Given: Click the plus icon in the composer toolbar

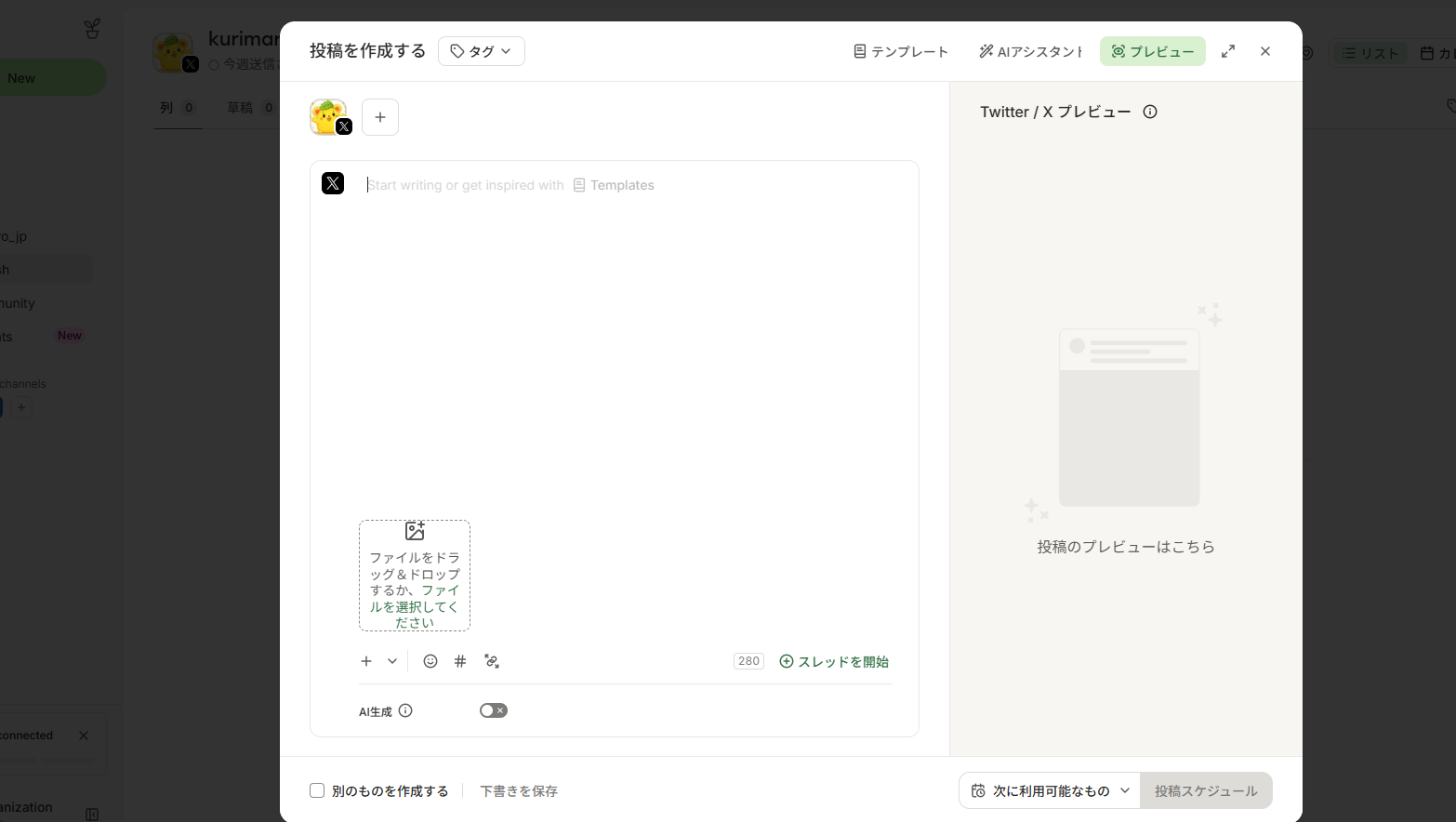Looking at the screenshot, I should [366, 661].
